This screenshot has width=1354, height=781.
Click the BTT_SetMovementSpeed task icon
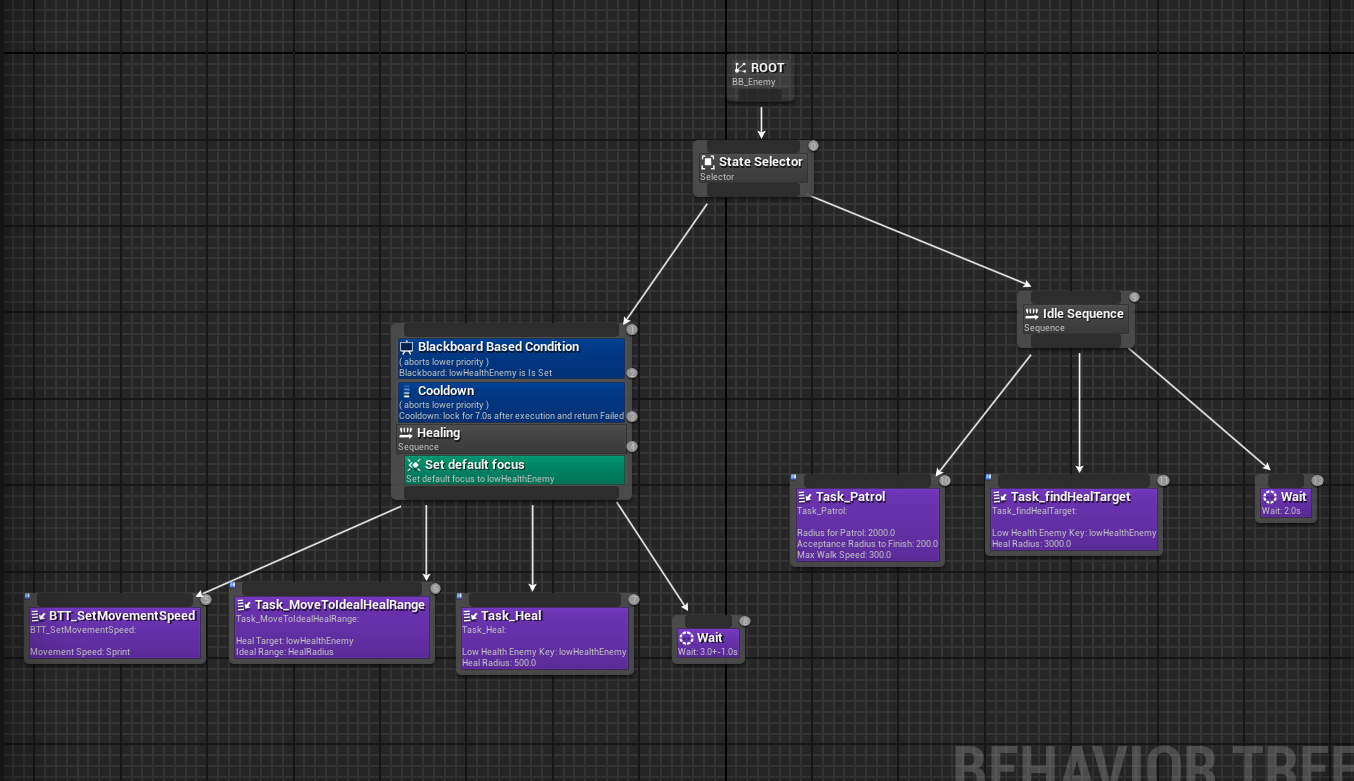pos(38,616)
